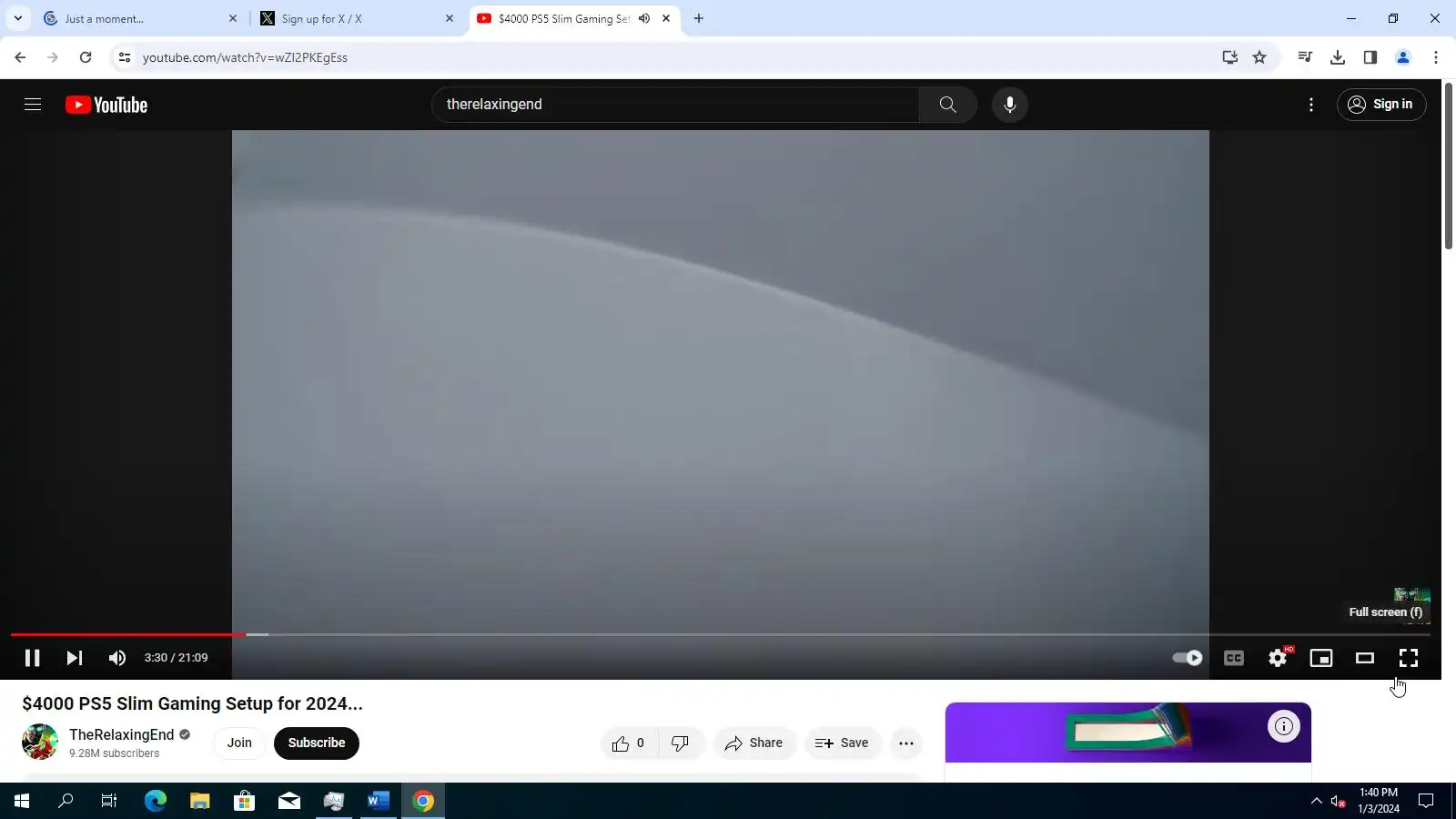Open more actions ellipsis below video
Viewport: 1456px width, 819px height.
point(906,743)
